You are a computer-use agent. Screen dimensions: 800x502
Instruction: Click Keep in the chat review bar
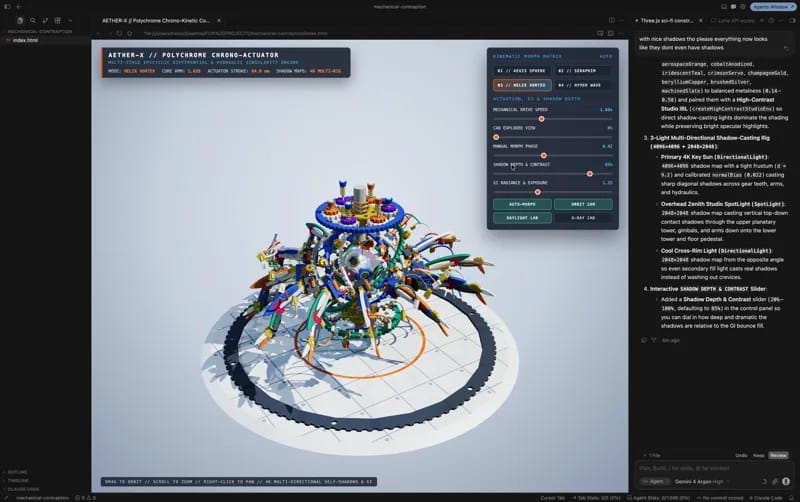(759, 455)
